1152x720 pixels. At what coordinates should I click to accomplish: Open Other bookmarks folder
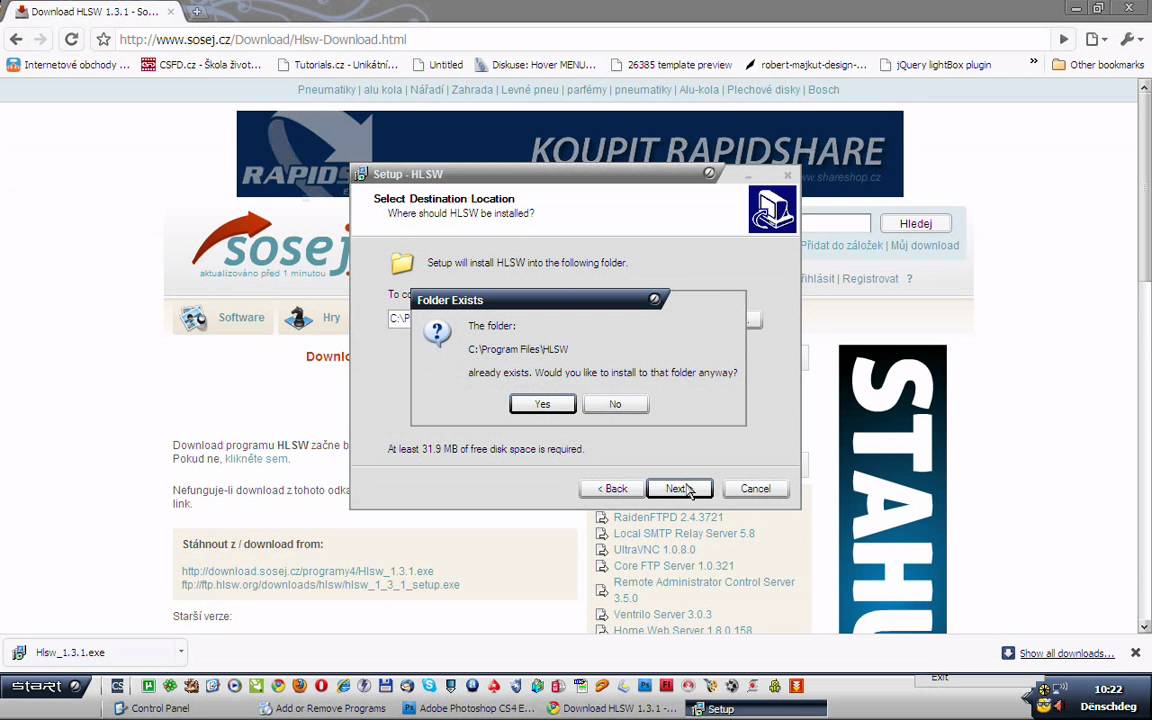point(1098,65)
